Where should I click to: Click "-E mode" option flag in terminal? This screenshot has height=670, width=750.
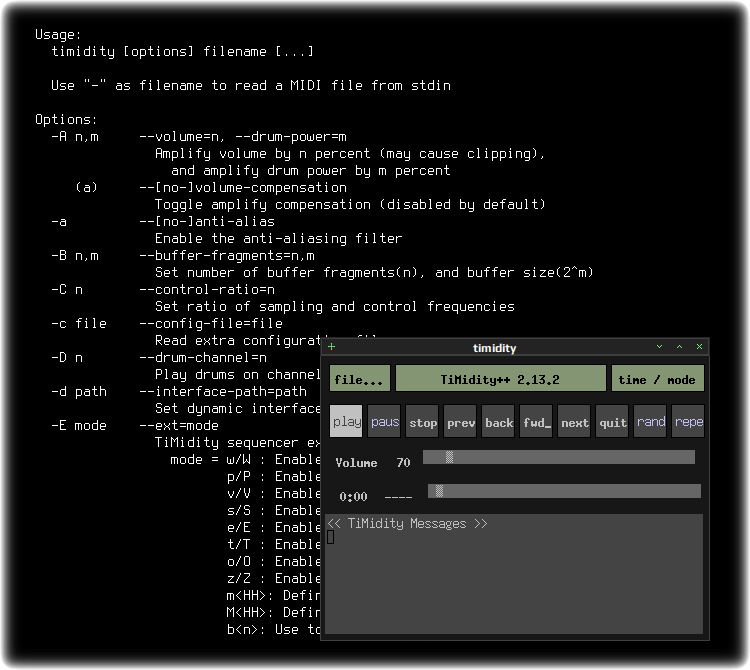(x=79, y=426)
